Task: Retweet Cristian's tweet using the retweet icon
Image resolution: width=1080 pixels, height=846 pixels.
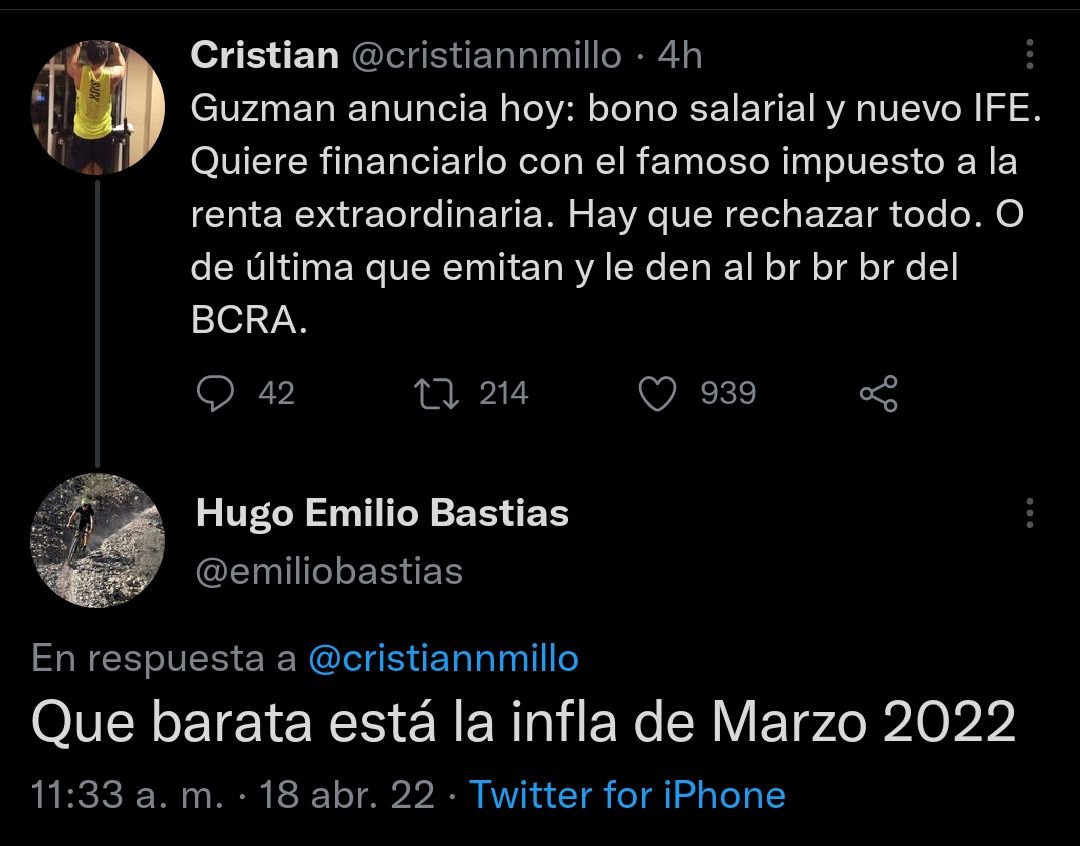Action: (x=438, y=393)
